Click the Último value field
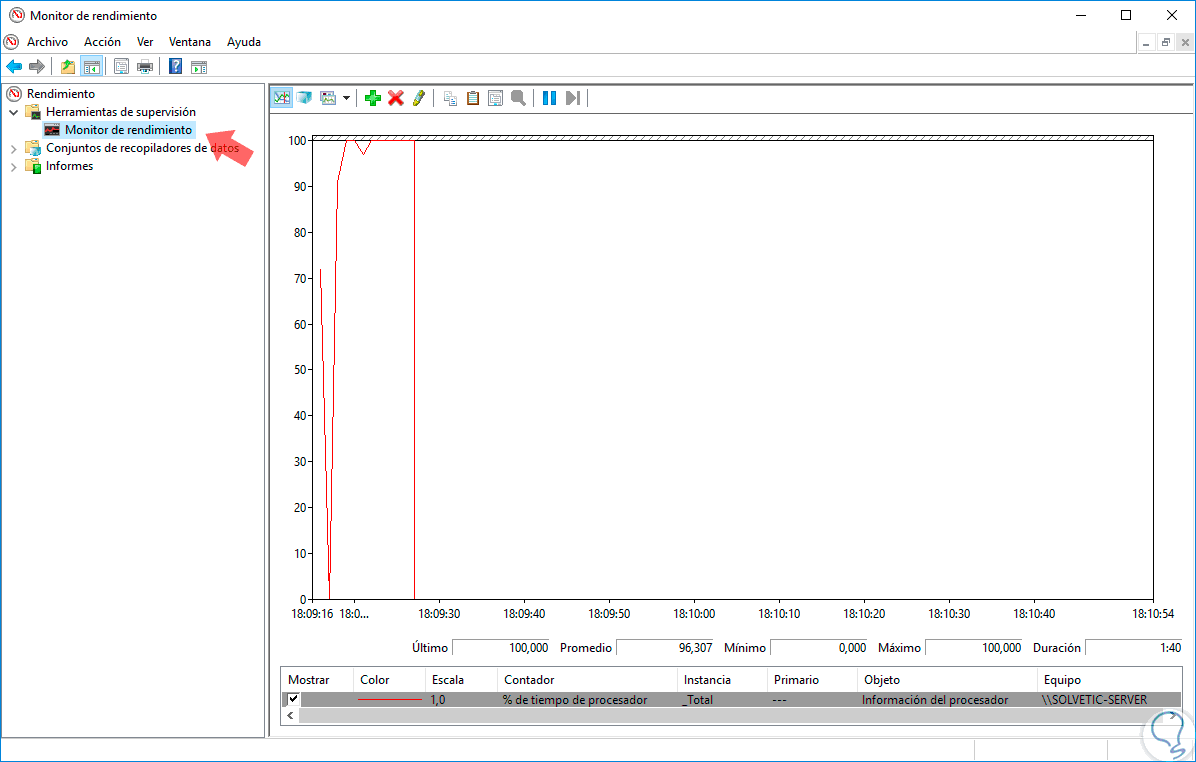Screen dimensions: 1196x762 point(501,648)
